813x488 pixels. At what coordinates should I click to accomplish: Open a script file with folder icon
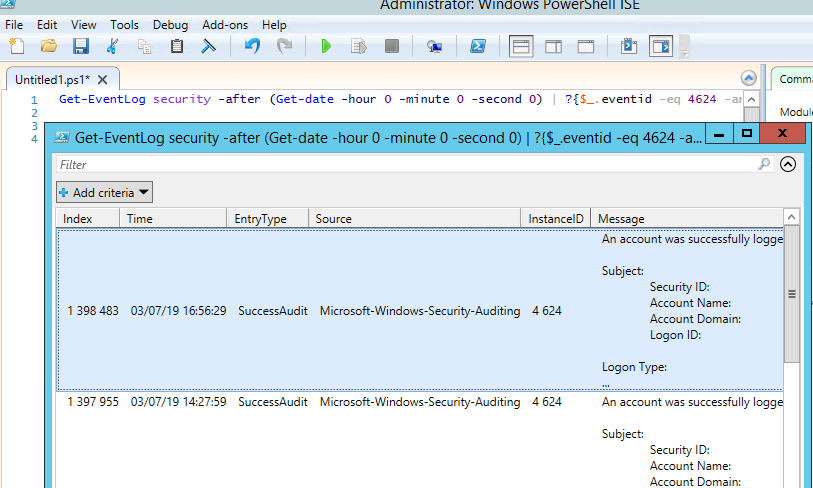pyautogui.click(x=49, y=47)
